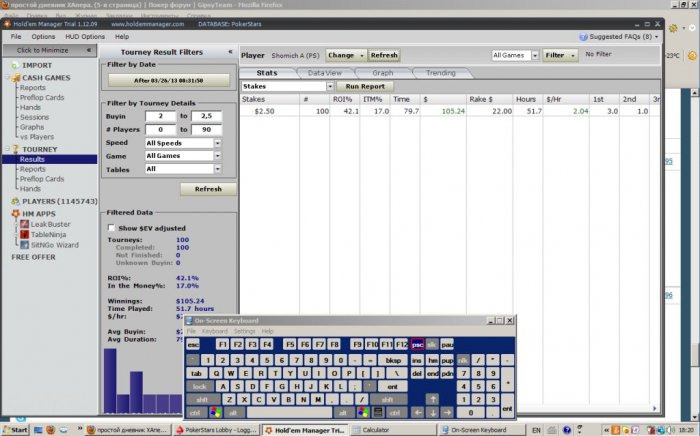Click the Click to Minimize button
The image size is (700, 436).
[x=49, y=50]
